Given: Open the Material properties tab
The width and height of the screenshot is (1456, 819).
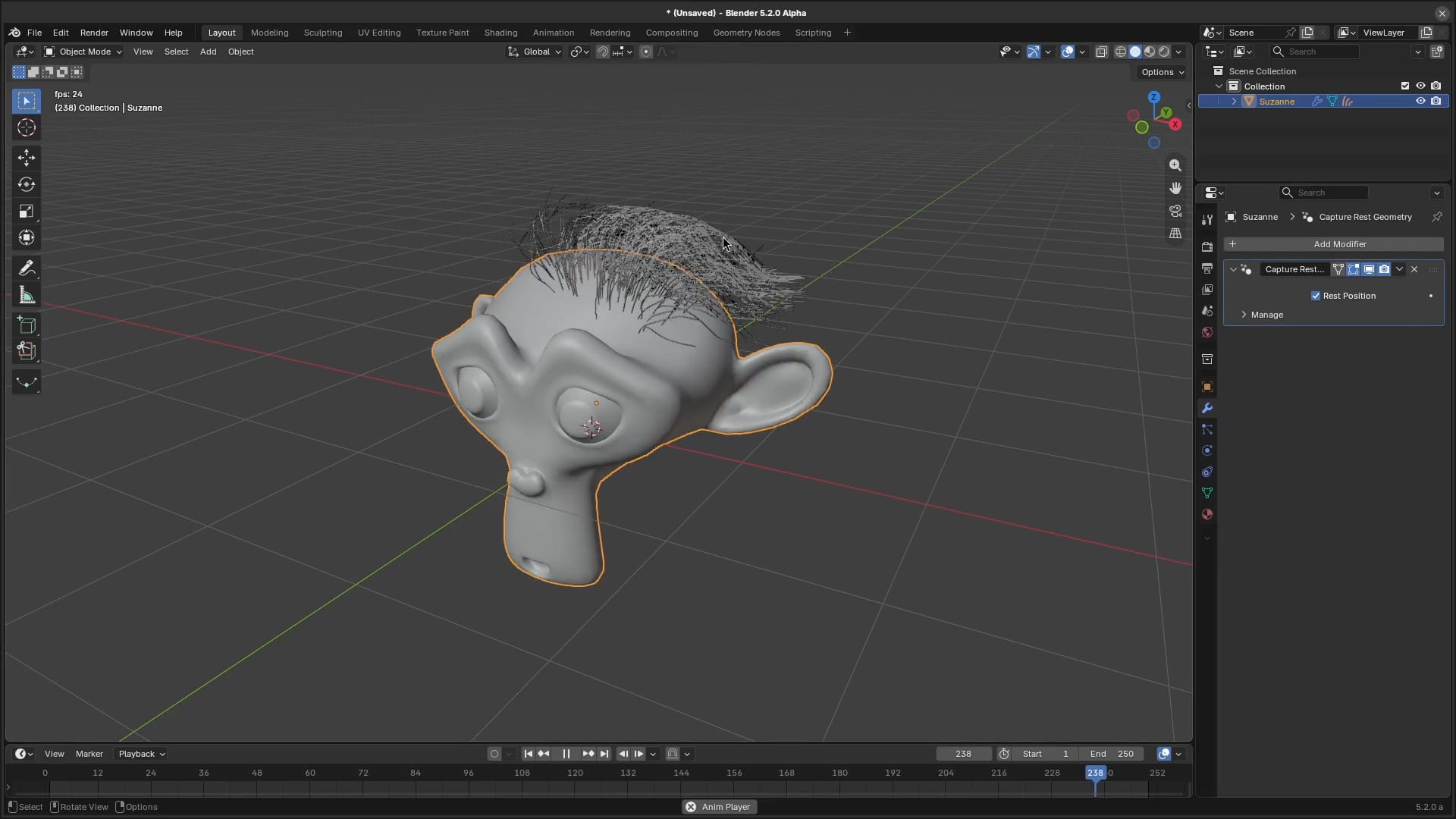Looking at the screenshot, I should click(x=1207, y=514).
